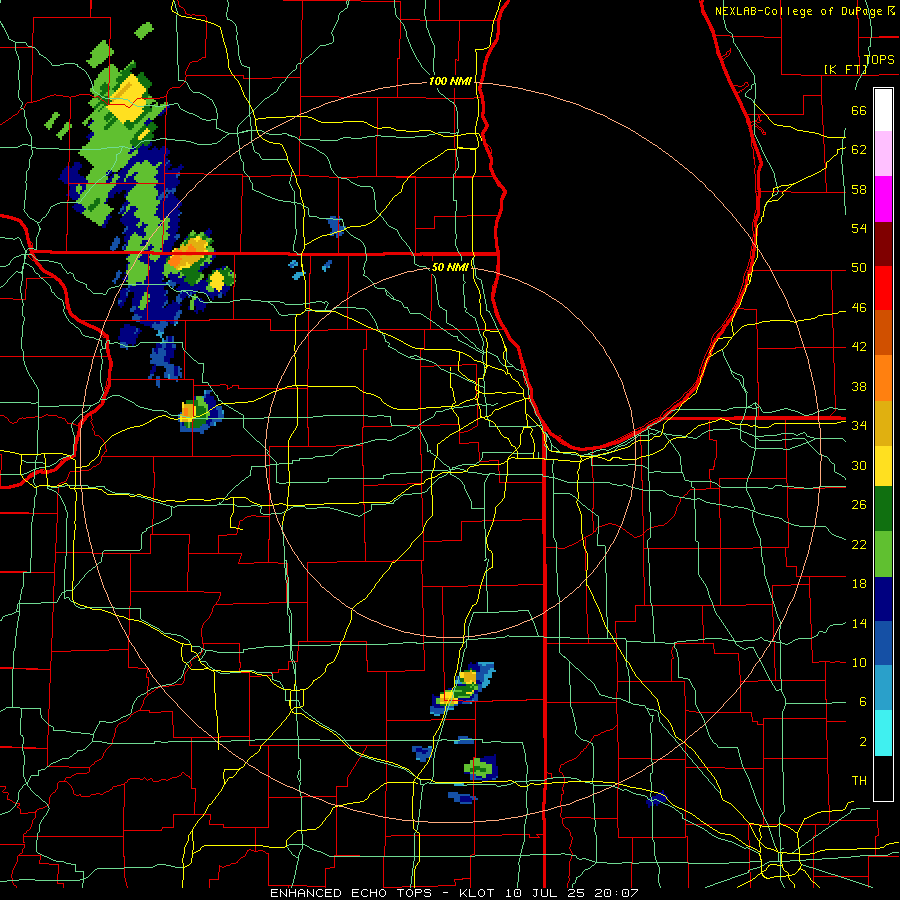Click the yellow legend swatch

(x=883, y=466)
